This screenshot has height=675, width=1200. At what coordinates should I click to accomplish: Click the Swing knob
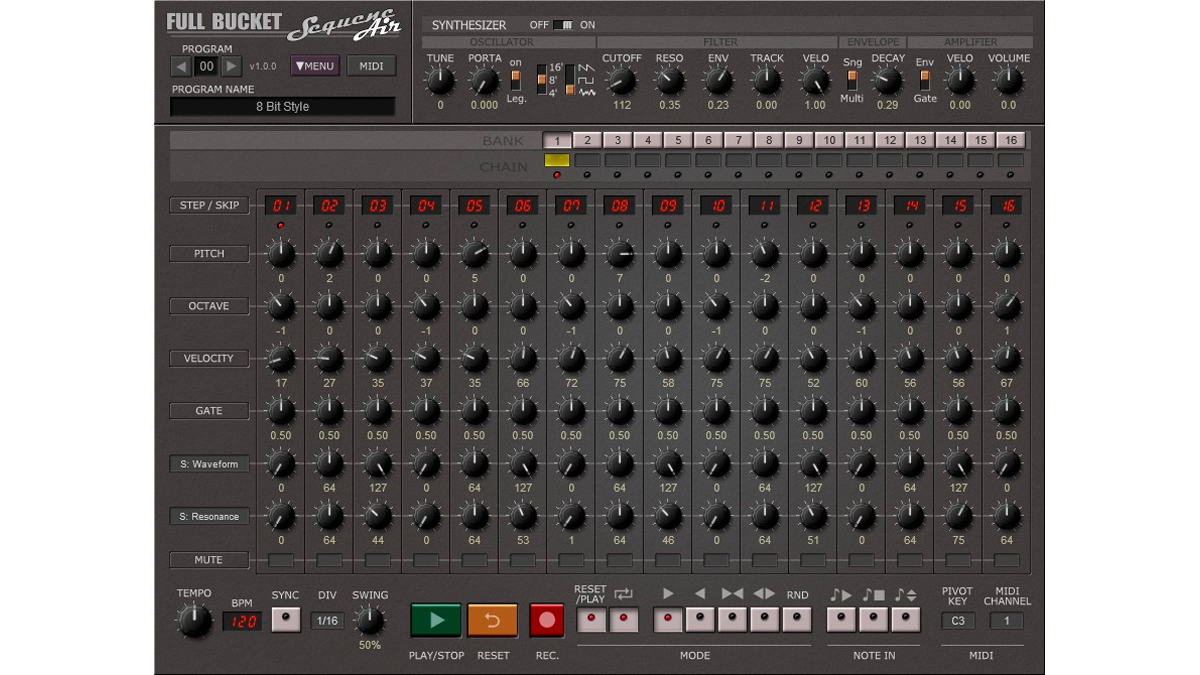coord(370,621)
